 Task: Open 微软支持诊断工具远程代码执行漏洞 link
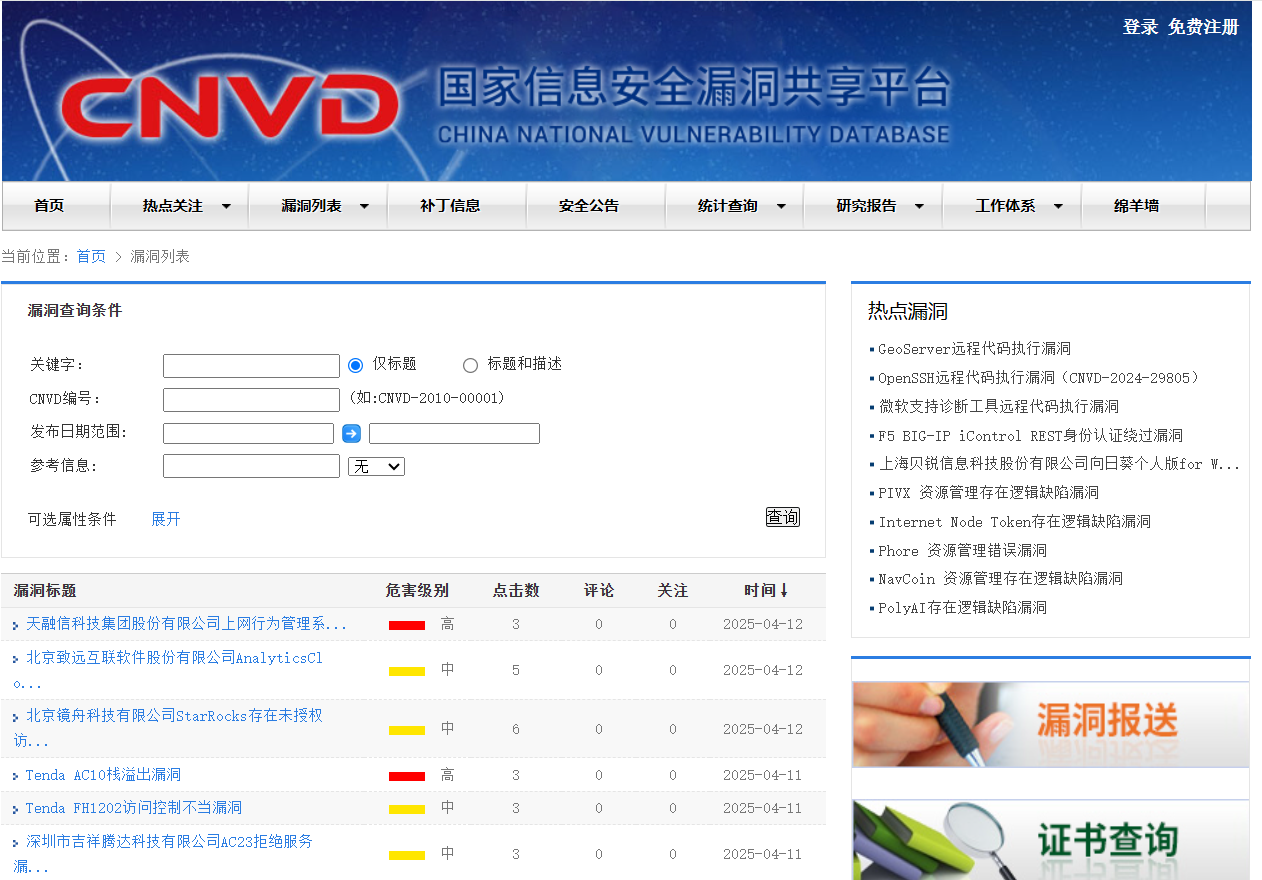tap(999, 407)
